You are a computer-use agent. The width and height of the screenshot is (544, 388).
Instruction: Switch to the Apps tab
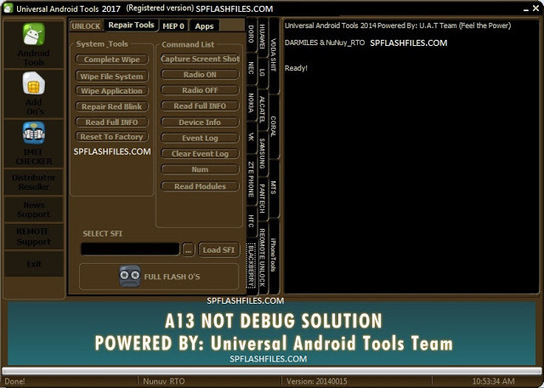pos(204,26)
